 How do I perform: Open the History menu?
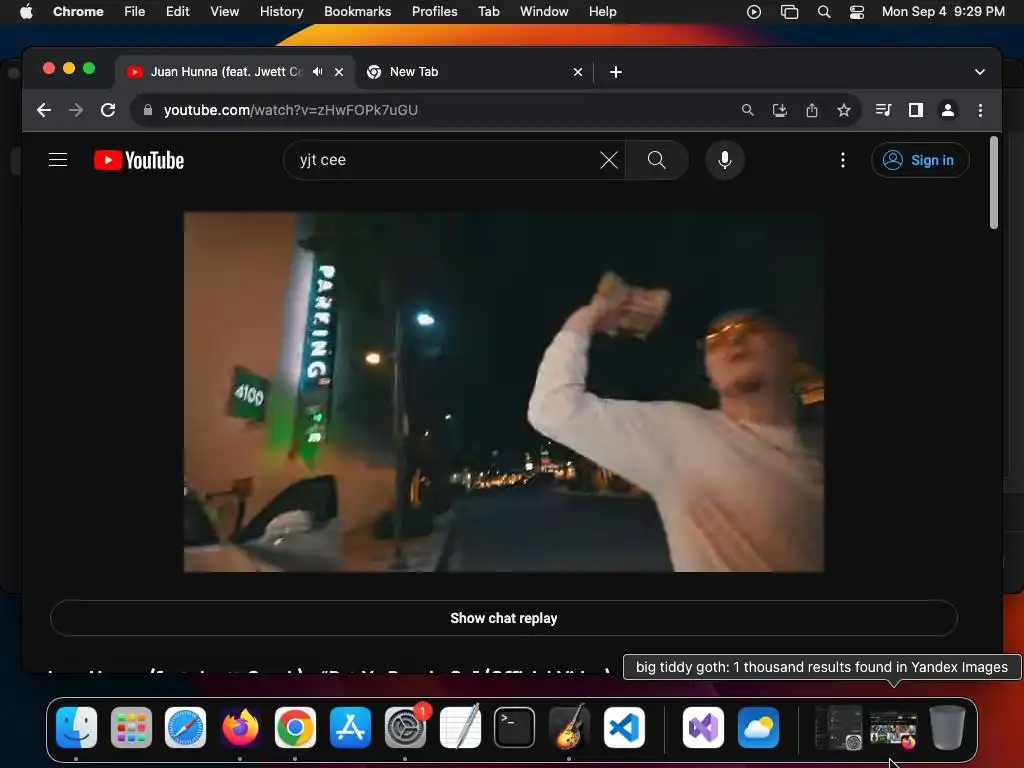[x=281, y=11]
